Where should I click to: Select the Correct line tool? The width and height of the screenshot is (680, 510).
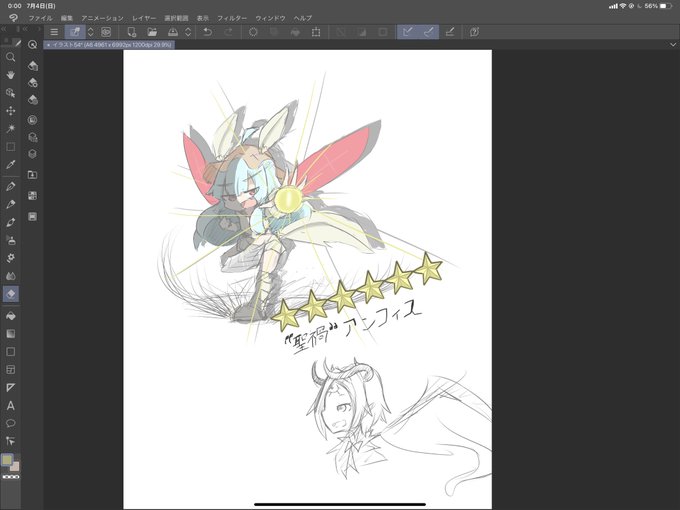[x=11, y=441]
